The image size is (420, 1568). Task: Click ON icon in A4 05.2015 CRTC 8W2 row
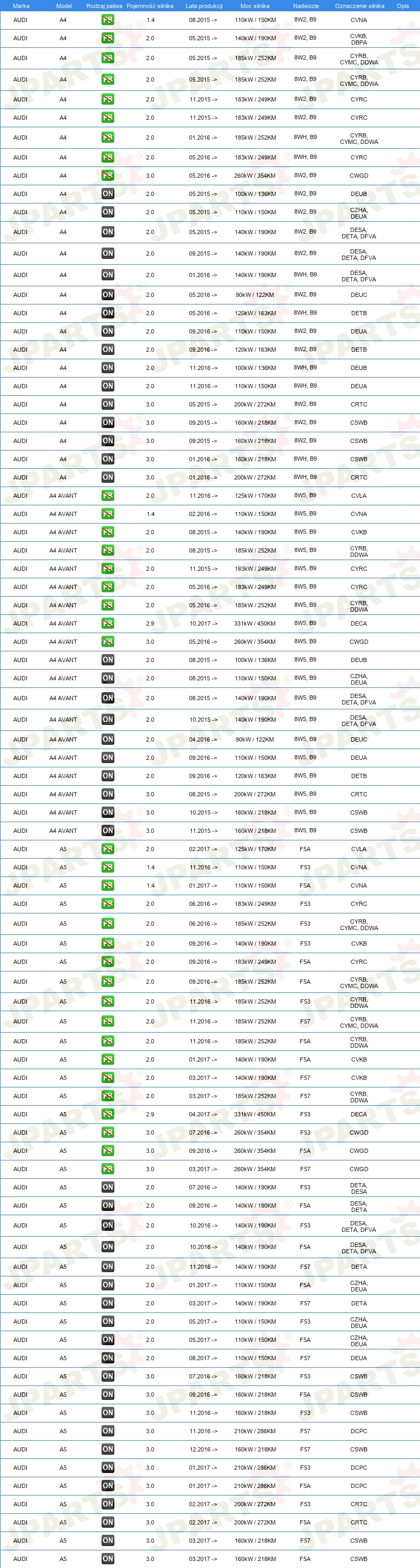[x=108, y=404]
